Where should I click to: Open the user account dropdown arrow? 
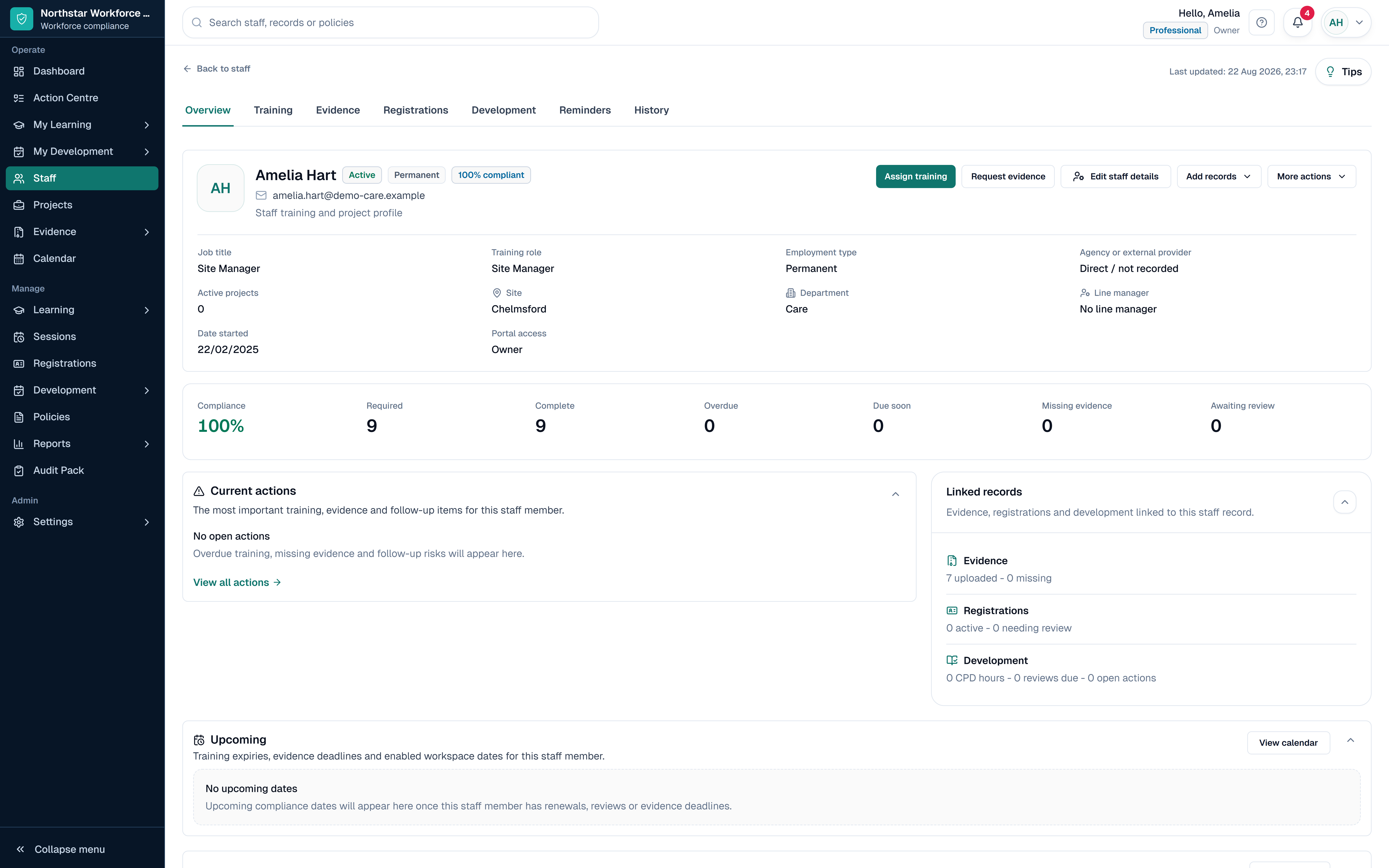click(1359, 22)
